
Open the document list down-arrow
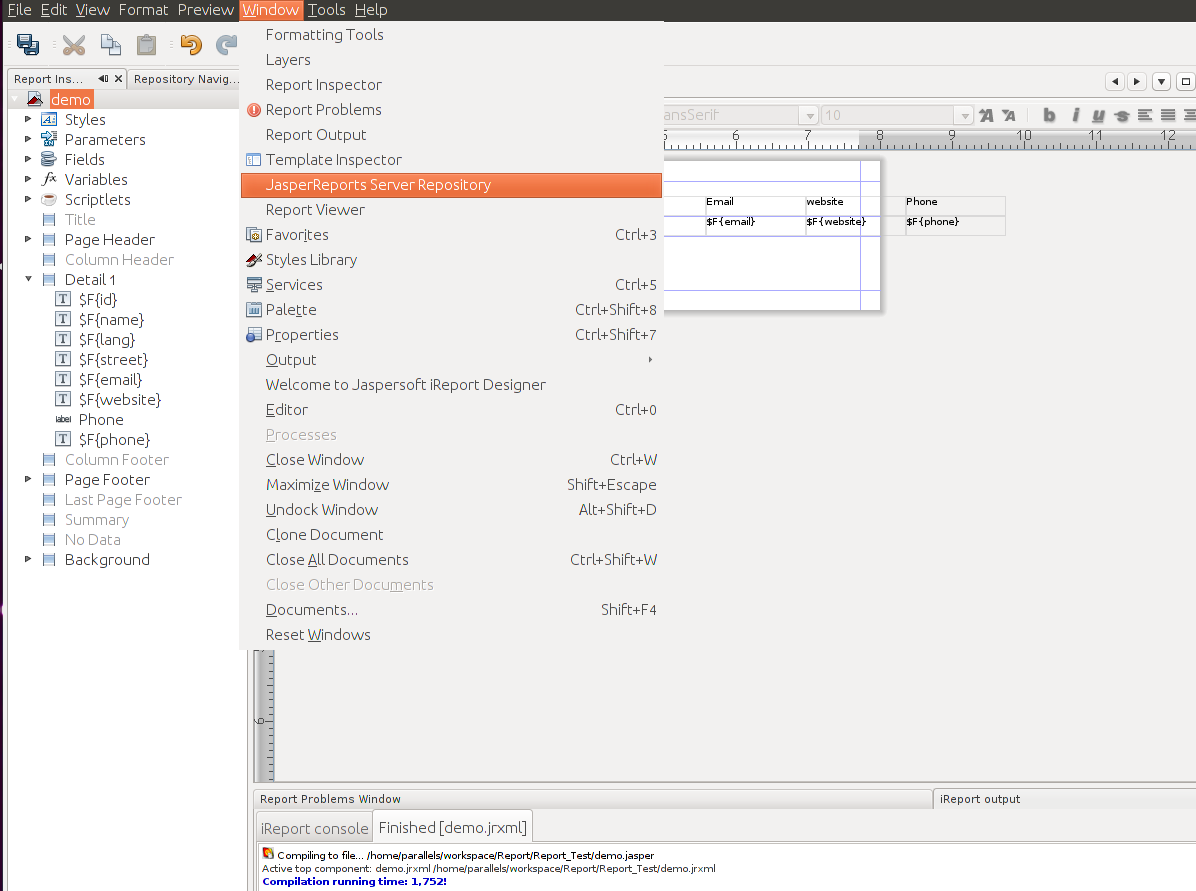[1161, 82]
